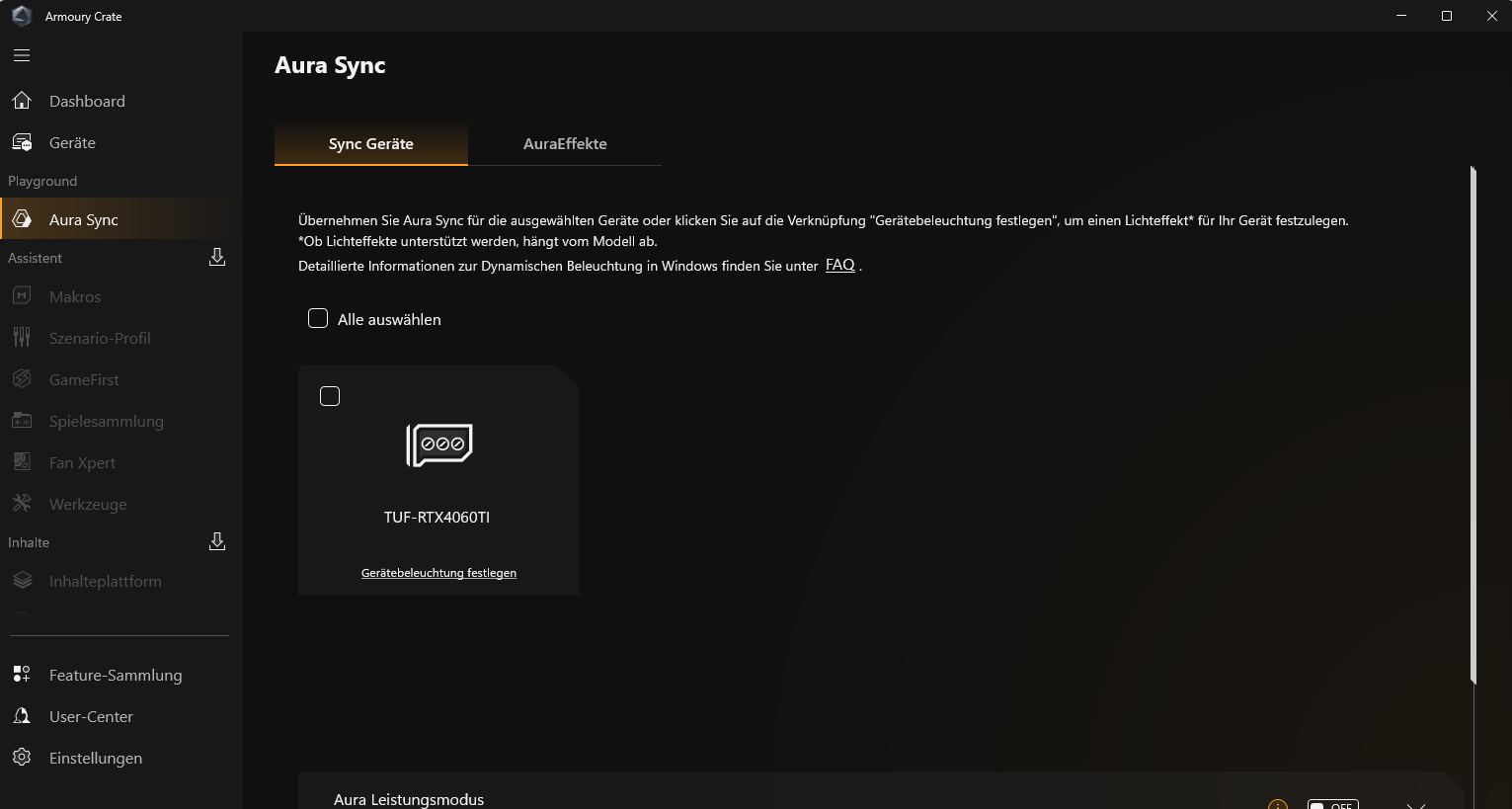This screenshot has height=809, width=1512.
Task: Open Werkzeuge in the sidebar
Action: click(x=121, y=504)
